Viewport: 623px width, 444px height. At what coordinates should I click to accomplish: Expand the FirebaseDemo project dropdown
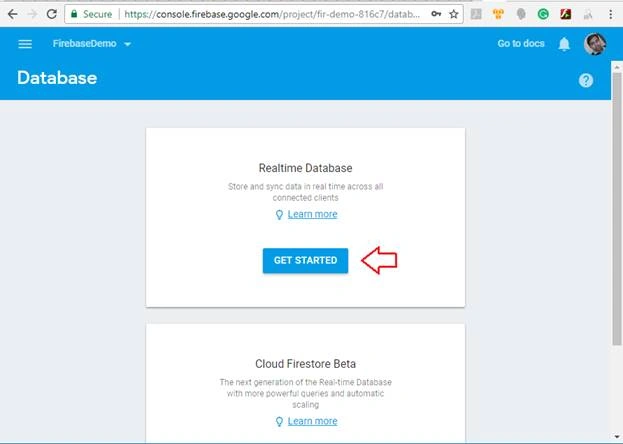coord(92,44)
